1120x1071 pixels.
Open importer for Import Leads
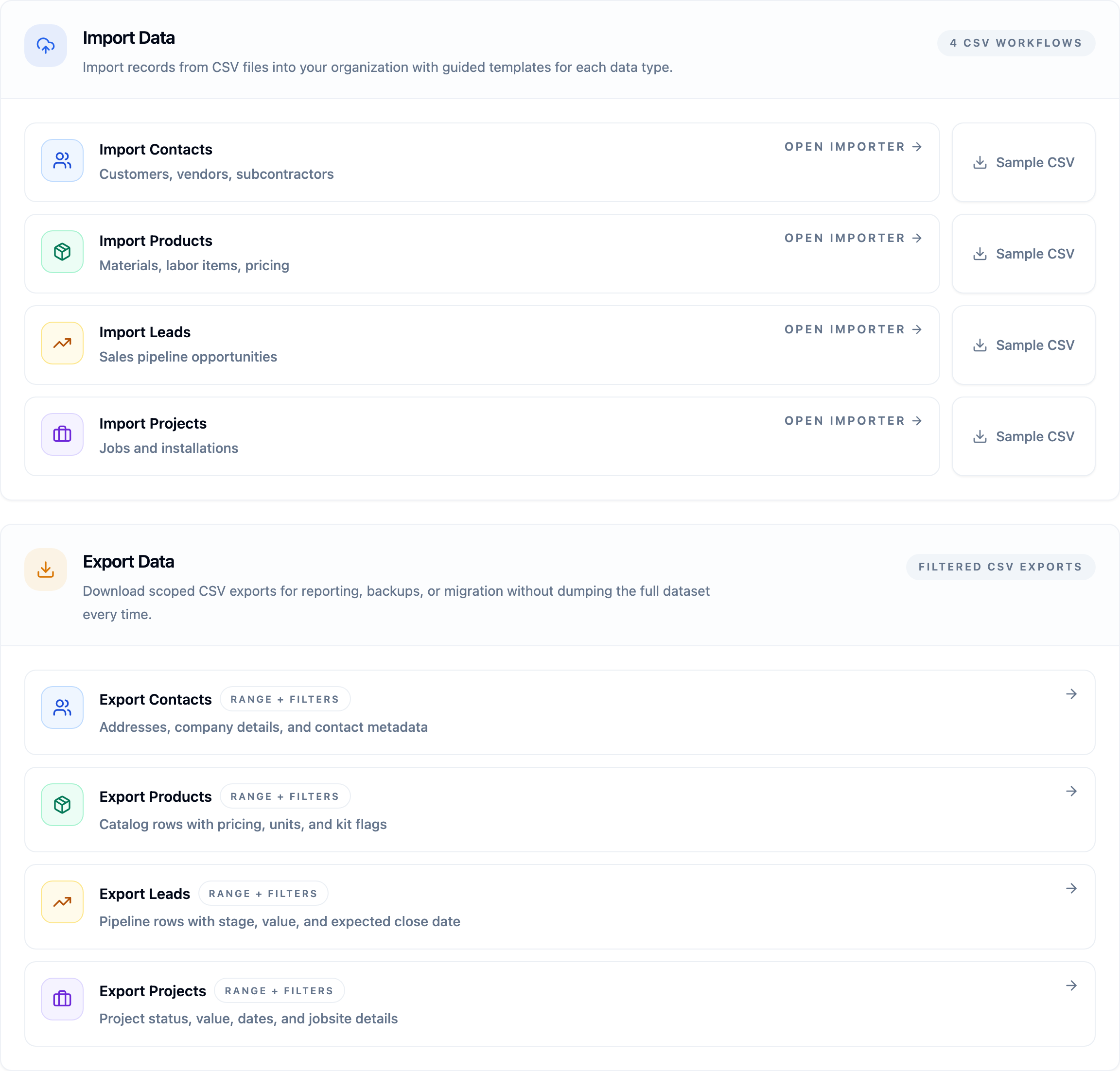click(853, 329)
